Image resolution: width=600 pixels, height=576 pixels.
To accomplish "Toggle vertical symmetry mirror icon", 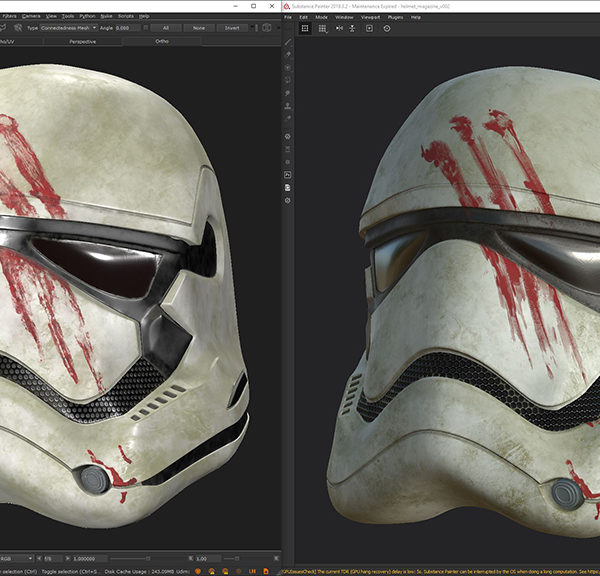I will 352,28.
